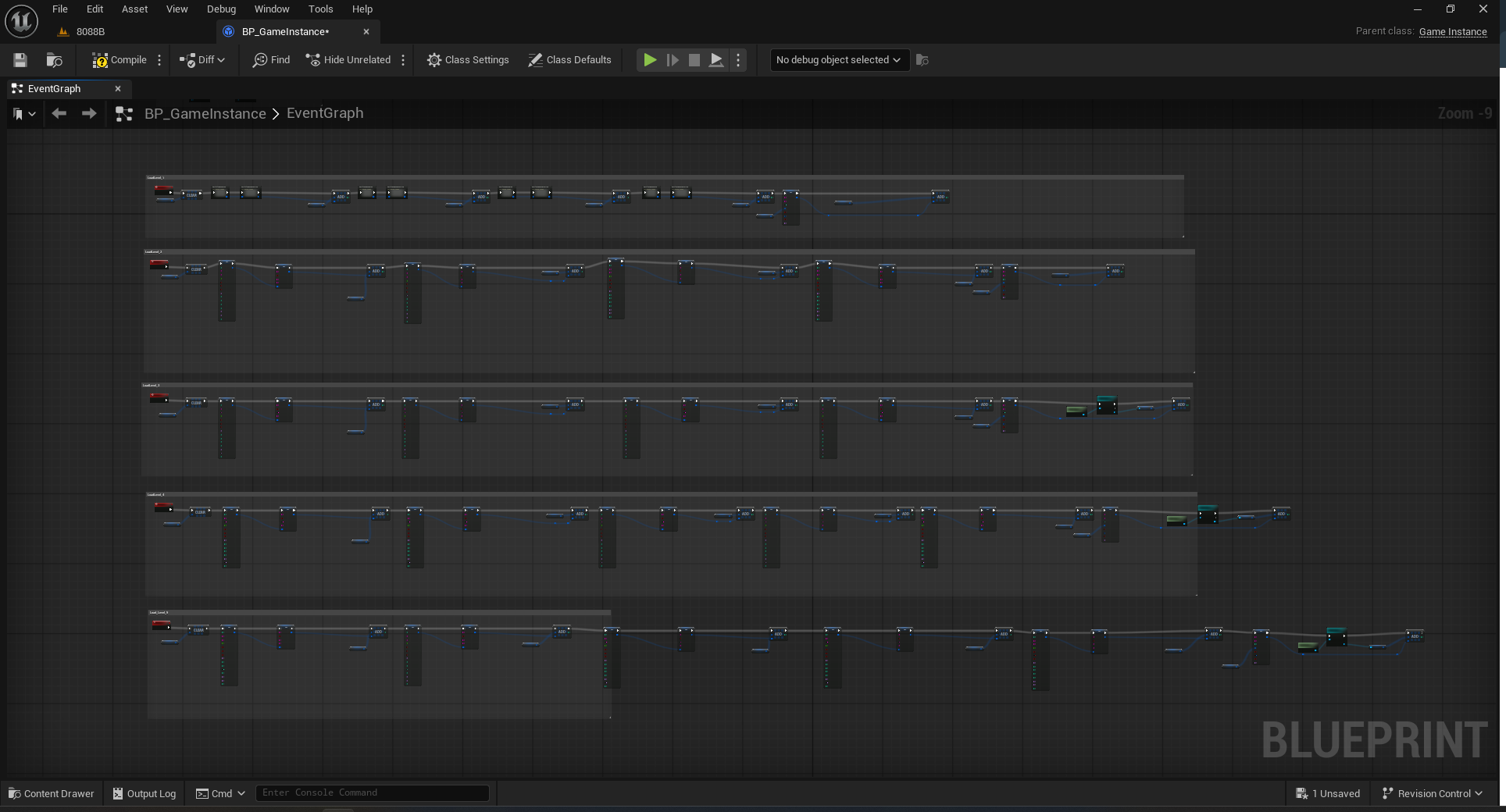Open Class Defaults
Screen dimensions: 1506x812
coord(569,60)
